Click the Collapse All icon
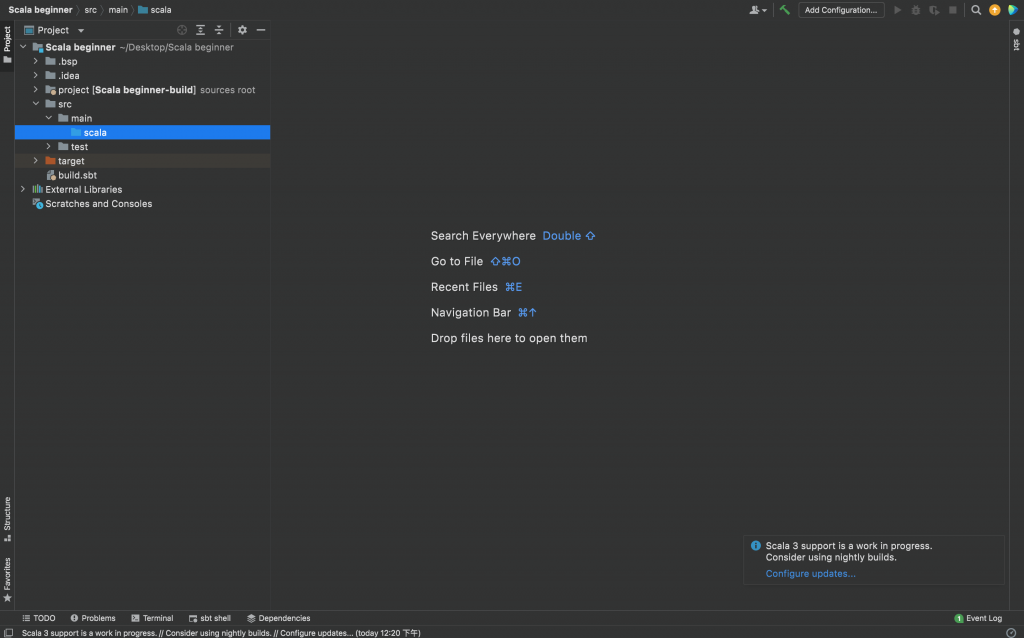Screen dimensions: 1024x638 tap(219, 30)
